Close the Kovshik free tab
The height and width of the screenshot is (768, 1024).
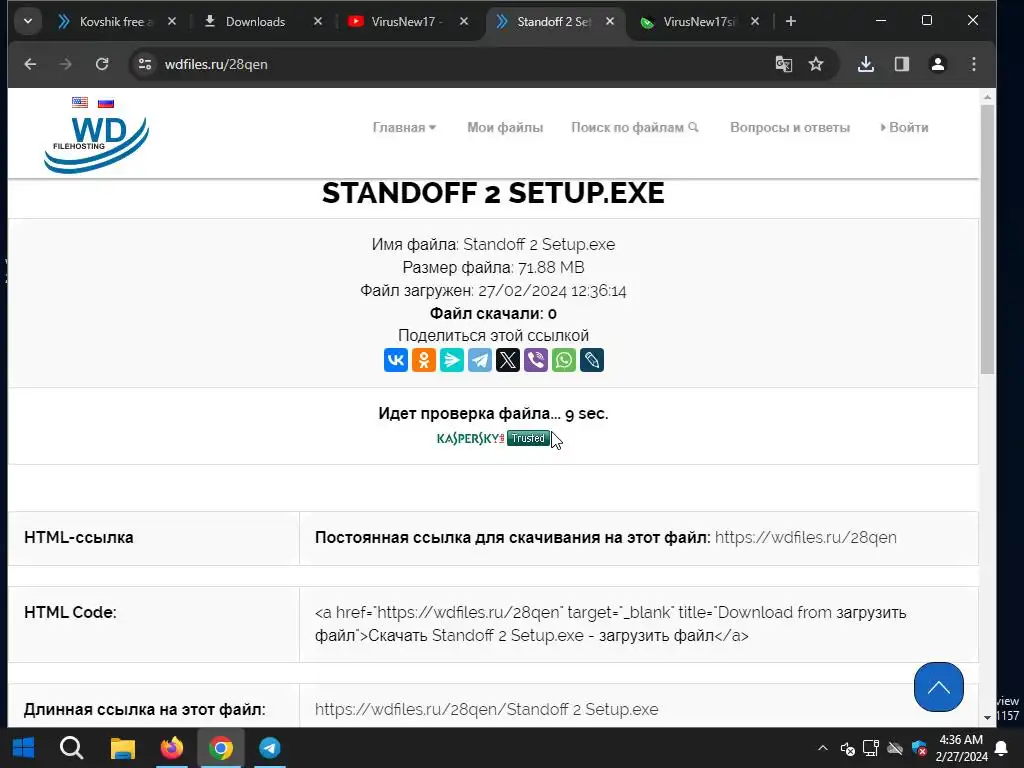(172, 22)
